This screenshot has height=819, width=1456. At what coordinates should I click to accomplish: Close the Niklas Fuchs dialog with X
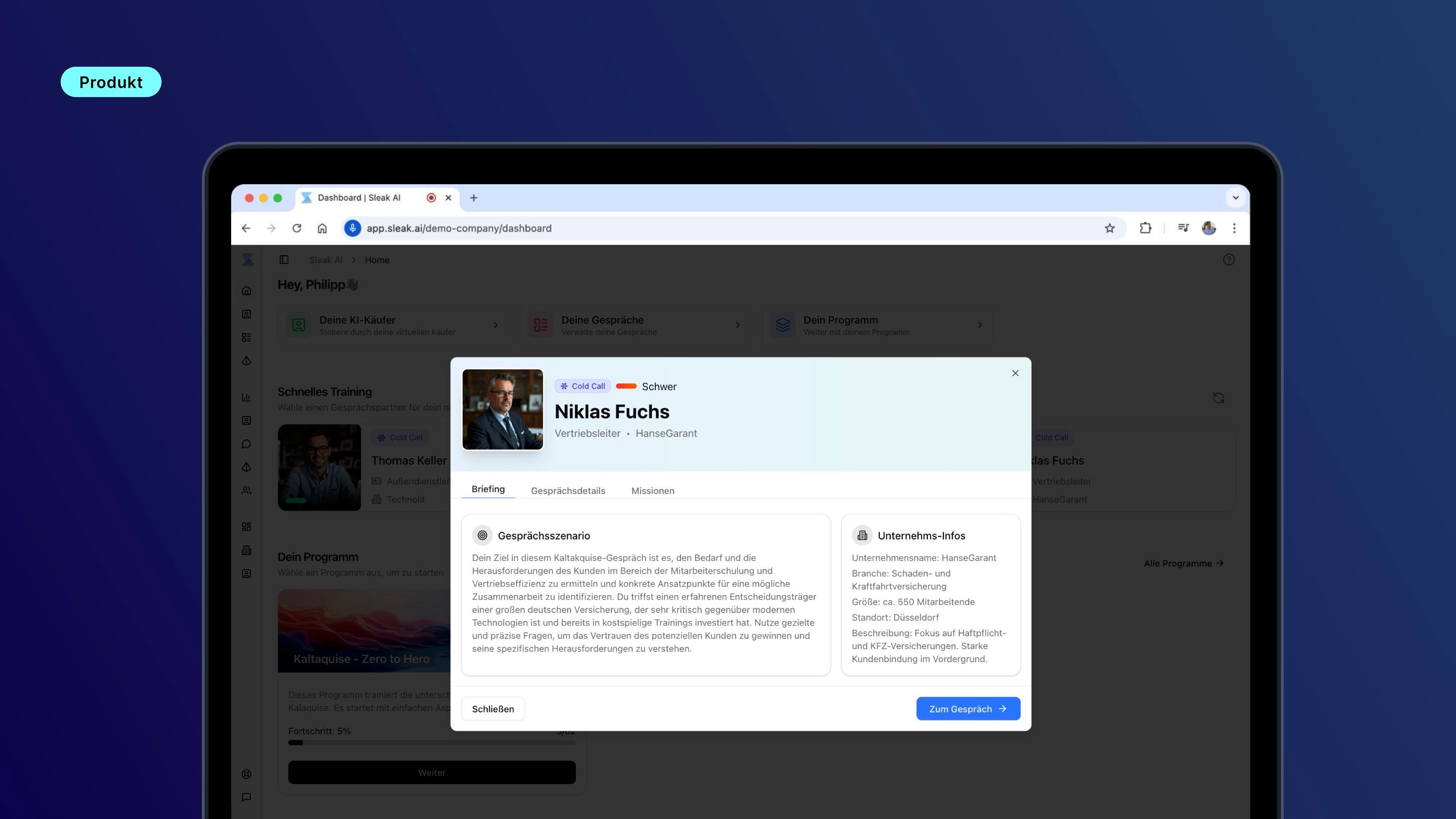[x=1015, y=373]
